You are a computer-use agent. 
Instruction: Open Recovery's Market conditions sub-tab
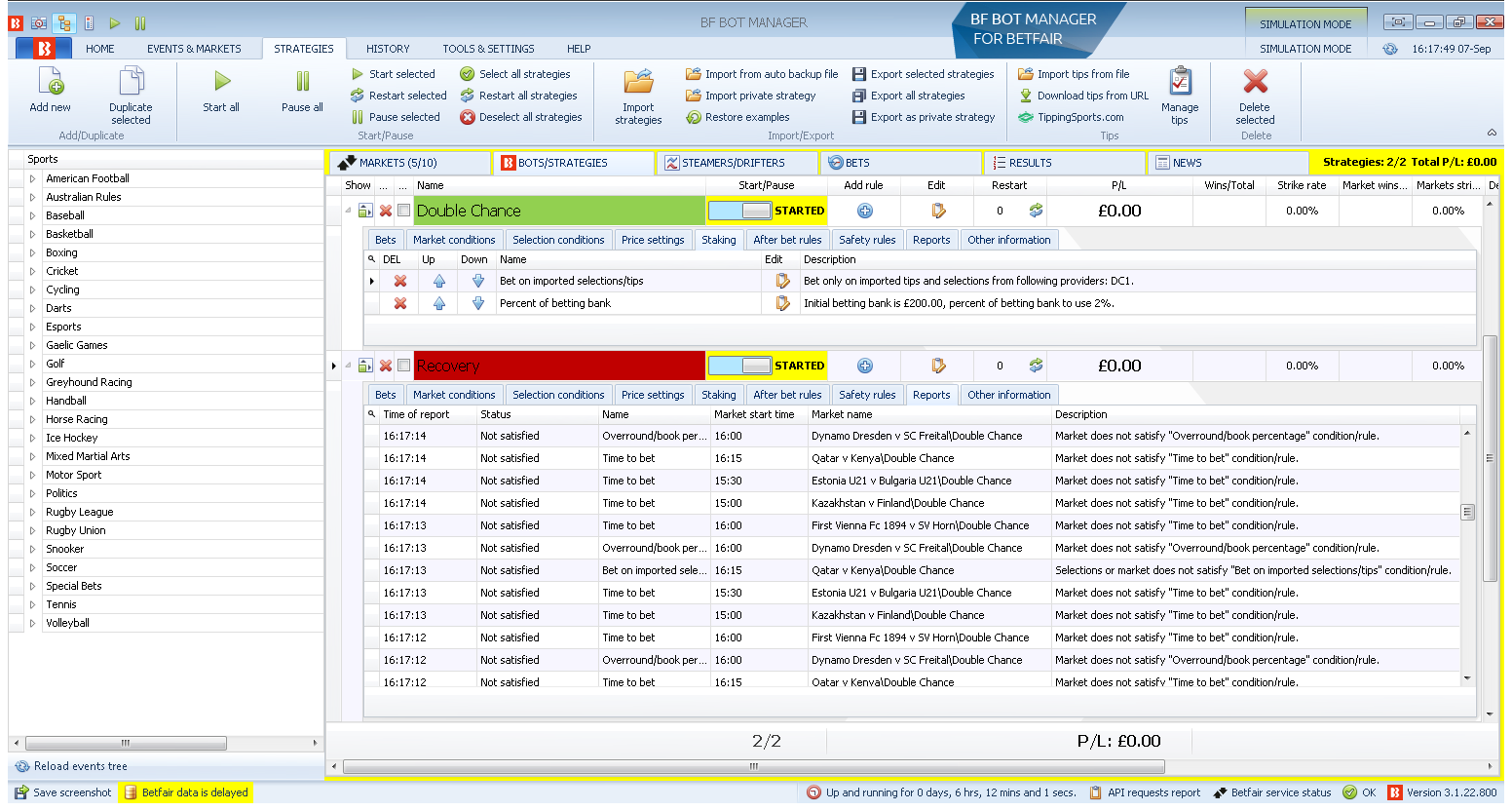point(454,395)
